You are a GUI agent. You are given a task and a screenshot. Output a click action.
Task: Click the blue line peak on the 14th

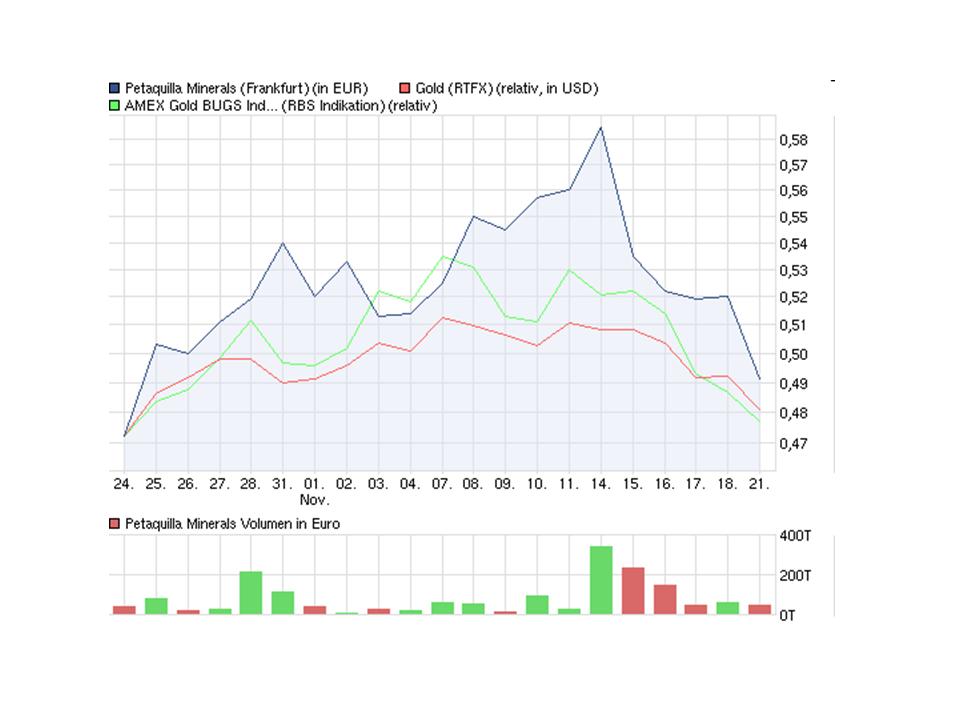pos(600,128)
